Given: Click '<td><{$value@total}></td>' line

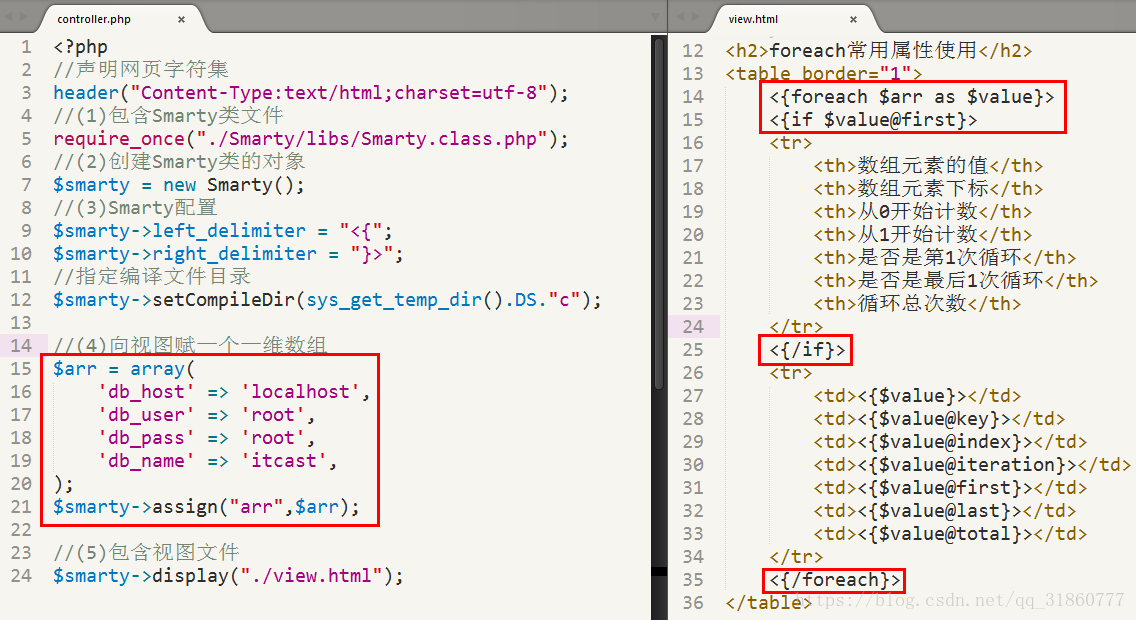Looking at the screenshot, I should point(951,535).
